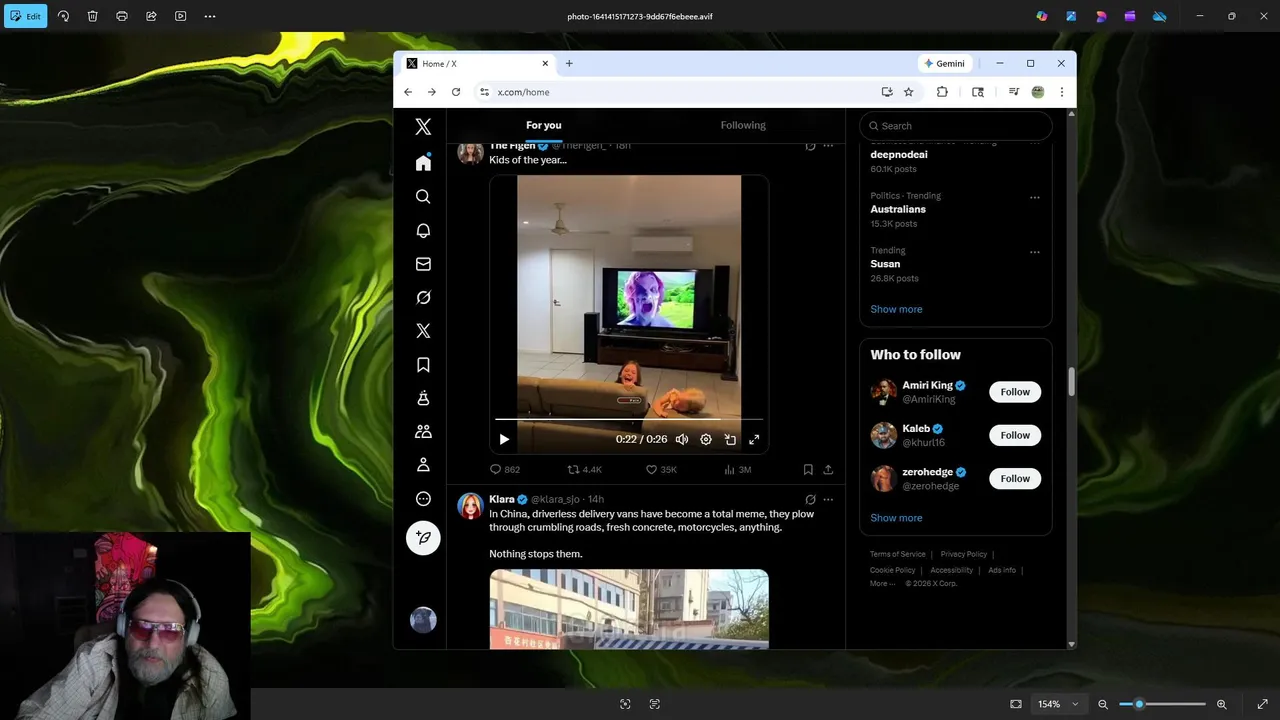The width and height of the screenshot is (1280, 720).
Task: Print the photo via the printer icon
Action: [x=122, y=16]
